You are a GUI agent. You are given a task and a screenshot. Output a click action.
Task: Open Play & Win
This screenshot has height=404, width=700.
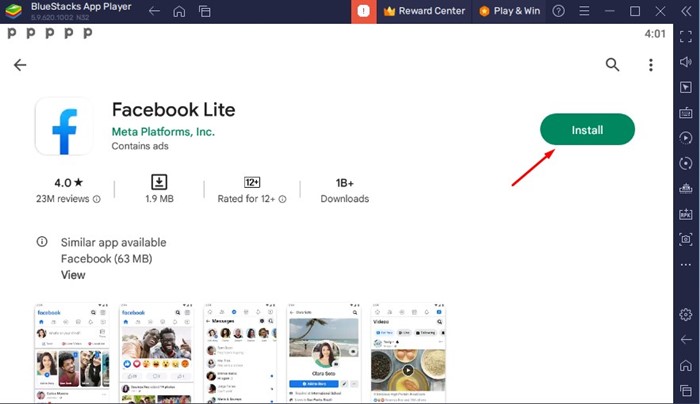click(509, 11)
